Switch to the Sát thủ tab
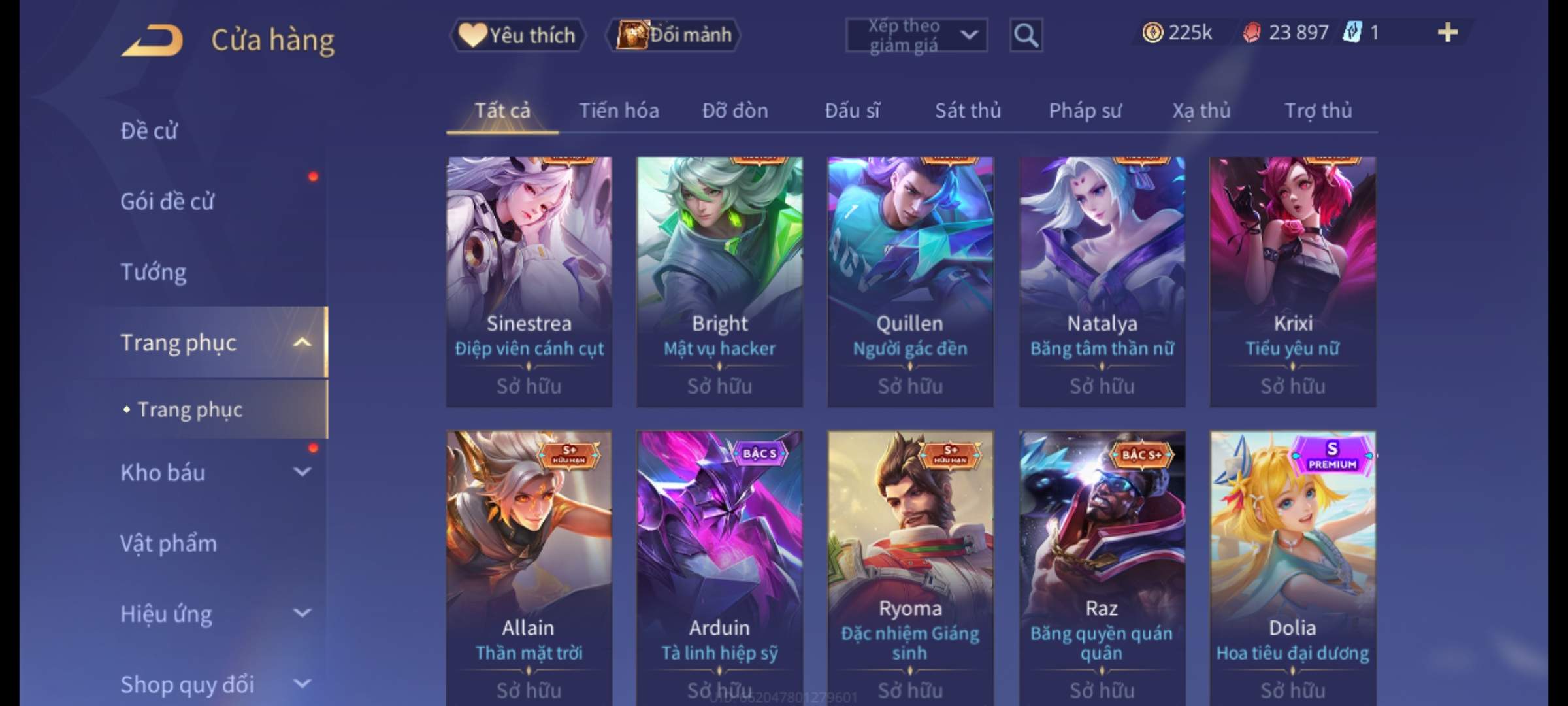 click(x=968, y=110)
